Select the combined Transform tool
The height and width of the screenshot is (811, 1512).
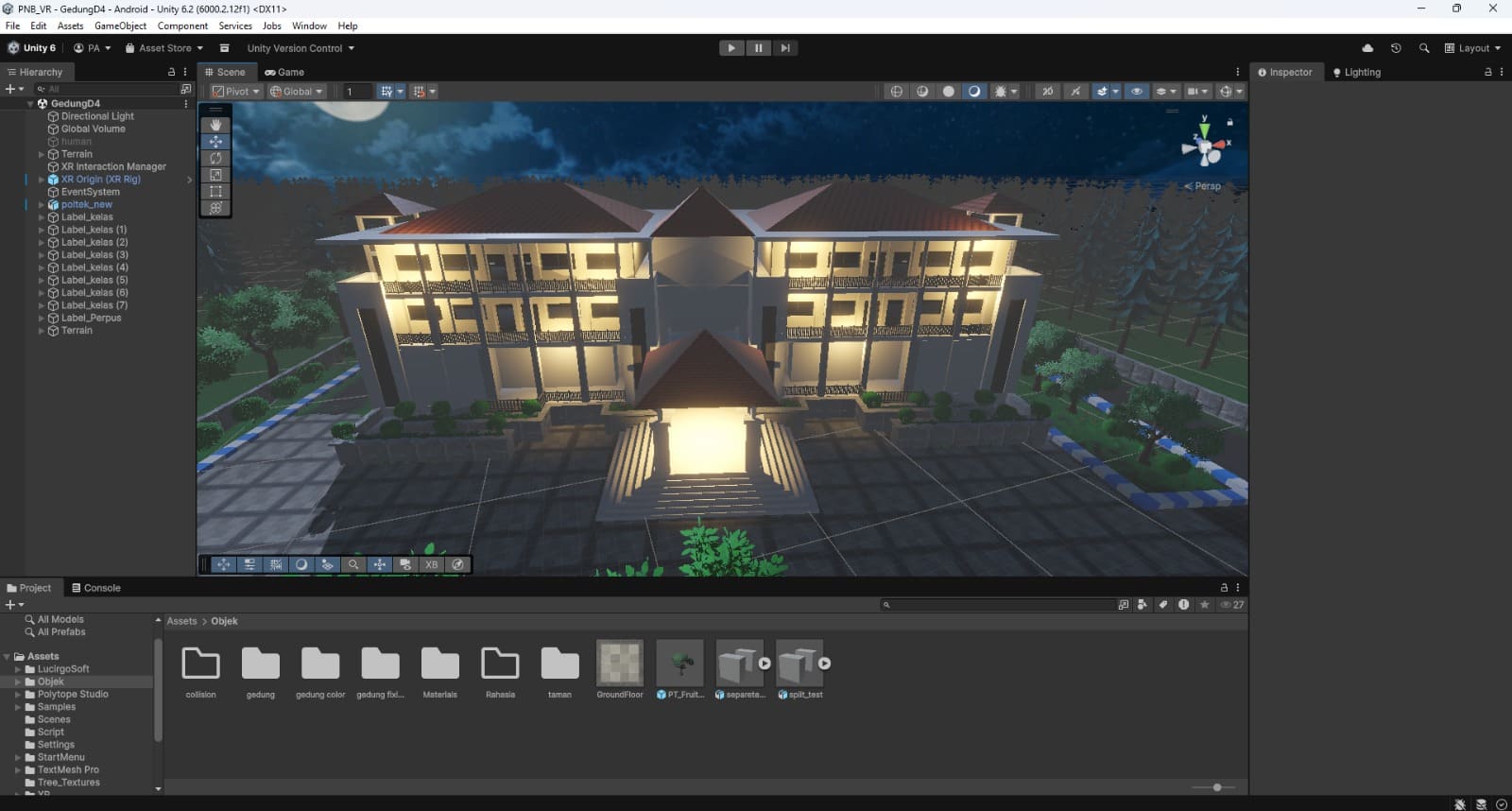click(x=215, y=208)
